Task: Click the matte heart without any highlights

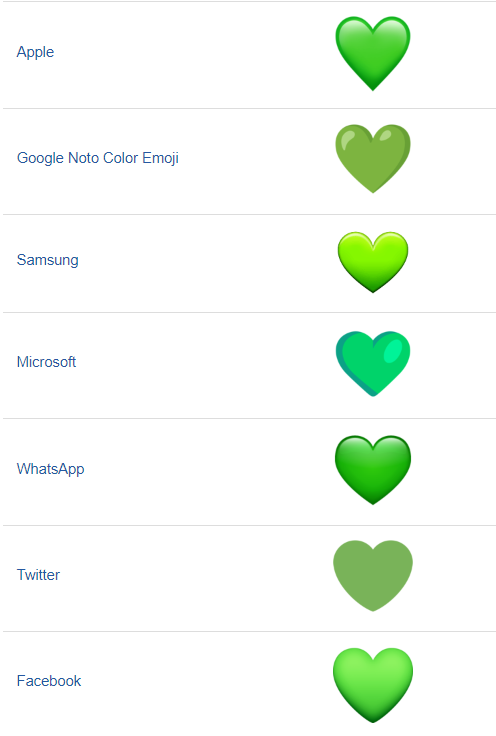Action: click(373, 576)
